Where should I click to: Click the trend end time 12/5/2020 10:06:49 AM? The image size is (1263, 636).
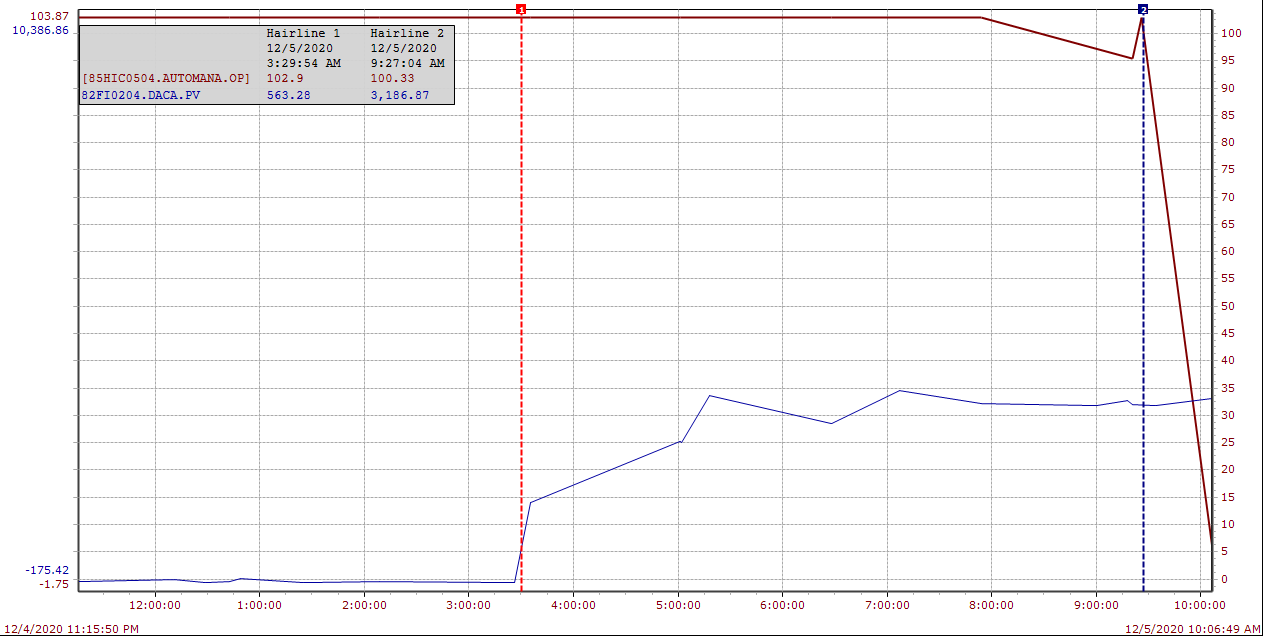(x=1193, y=629)
